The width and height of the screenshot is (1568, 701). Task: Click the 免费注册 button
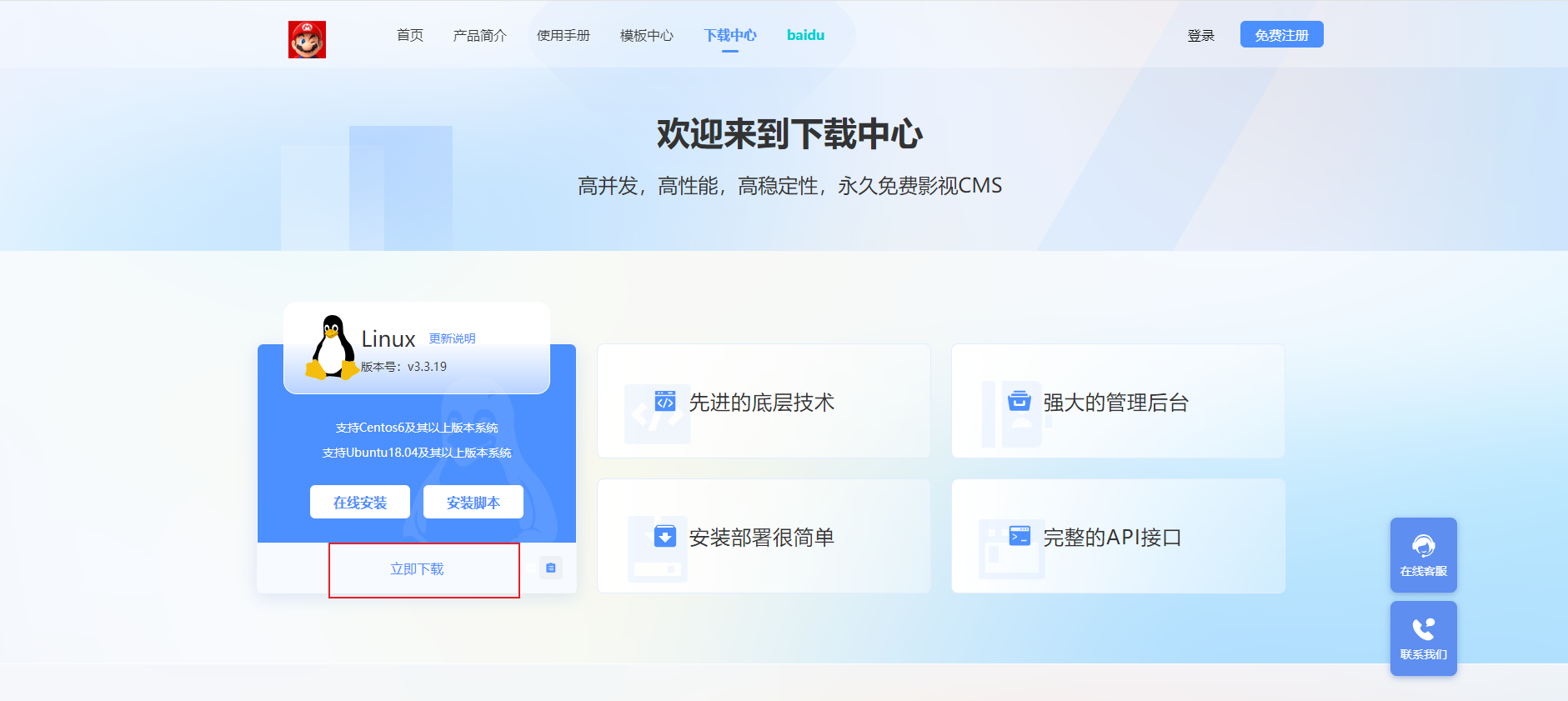[x=1281, y=35]
